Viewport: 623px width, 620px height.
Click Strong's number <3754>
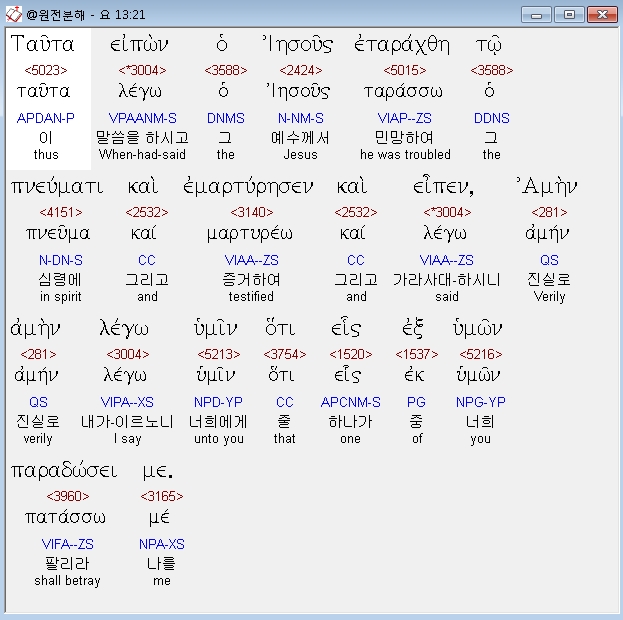(285, 354)
